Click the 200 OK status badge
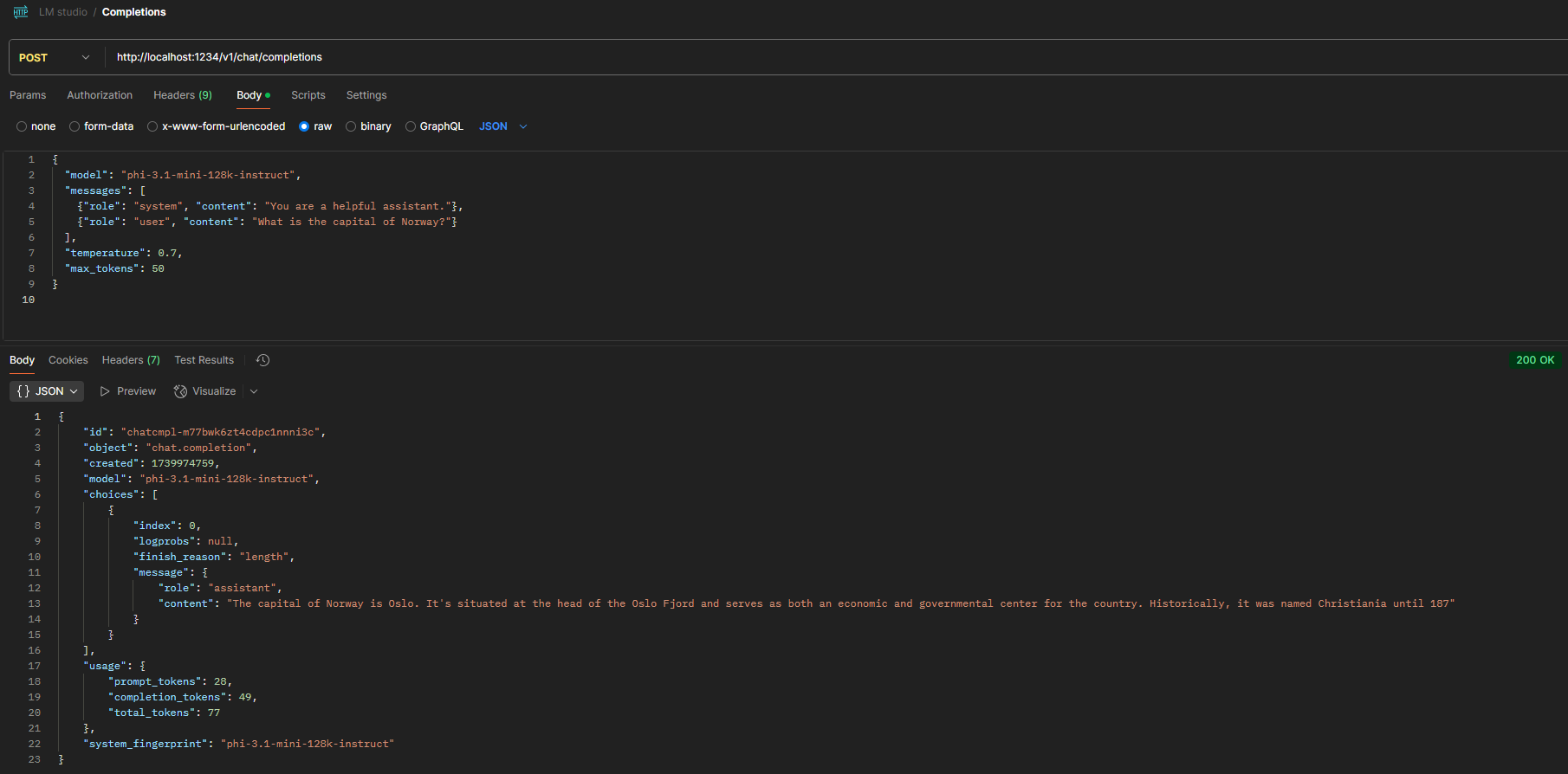 (1535, 360)
